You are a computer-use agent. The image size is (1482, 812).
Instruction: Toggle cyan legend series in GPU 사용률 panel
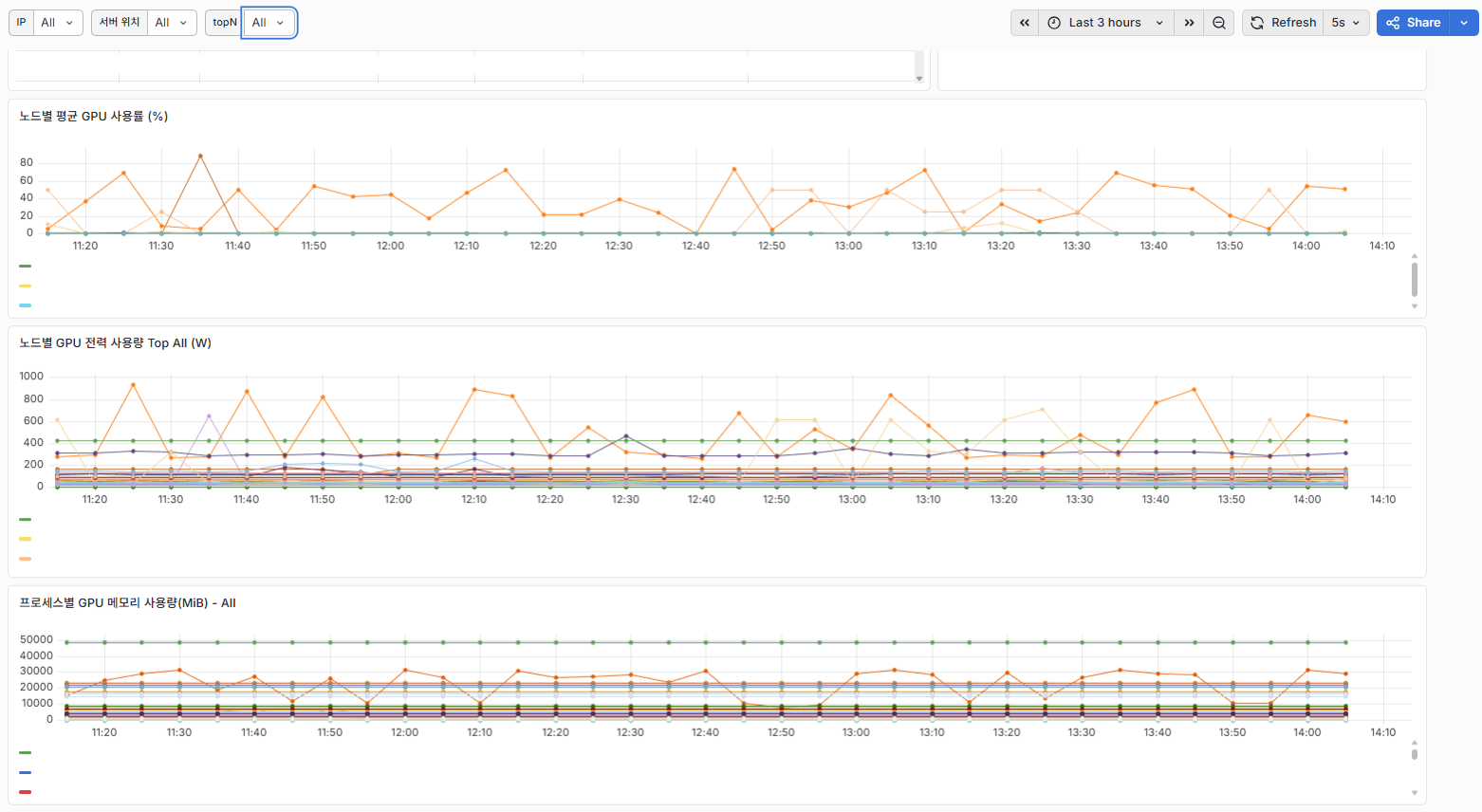coord(26,305)
